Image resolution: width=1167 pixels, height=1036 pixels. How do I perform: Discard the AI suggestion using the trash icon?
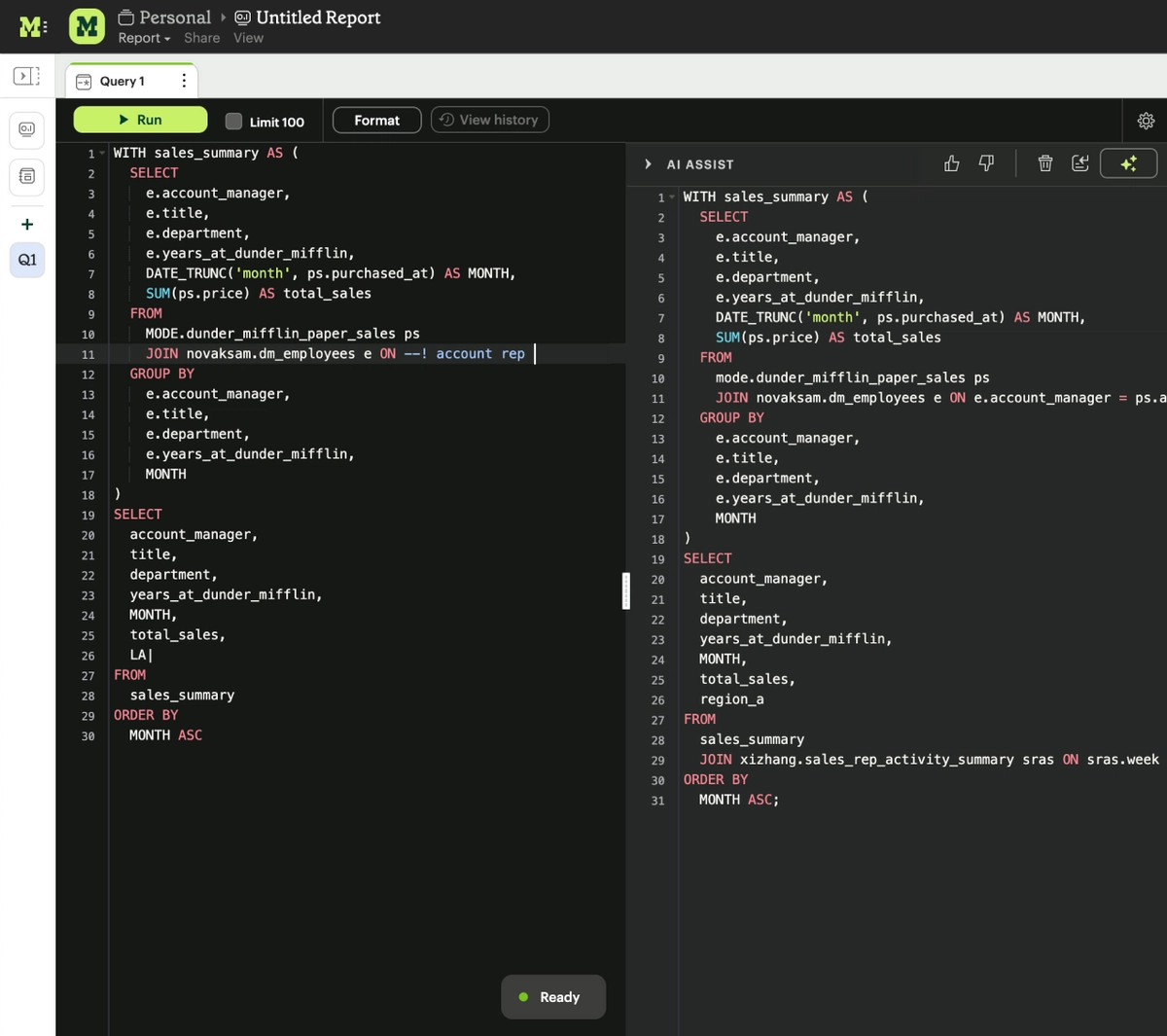(x=1044, y=162)
